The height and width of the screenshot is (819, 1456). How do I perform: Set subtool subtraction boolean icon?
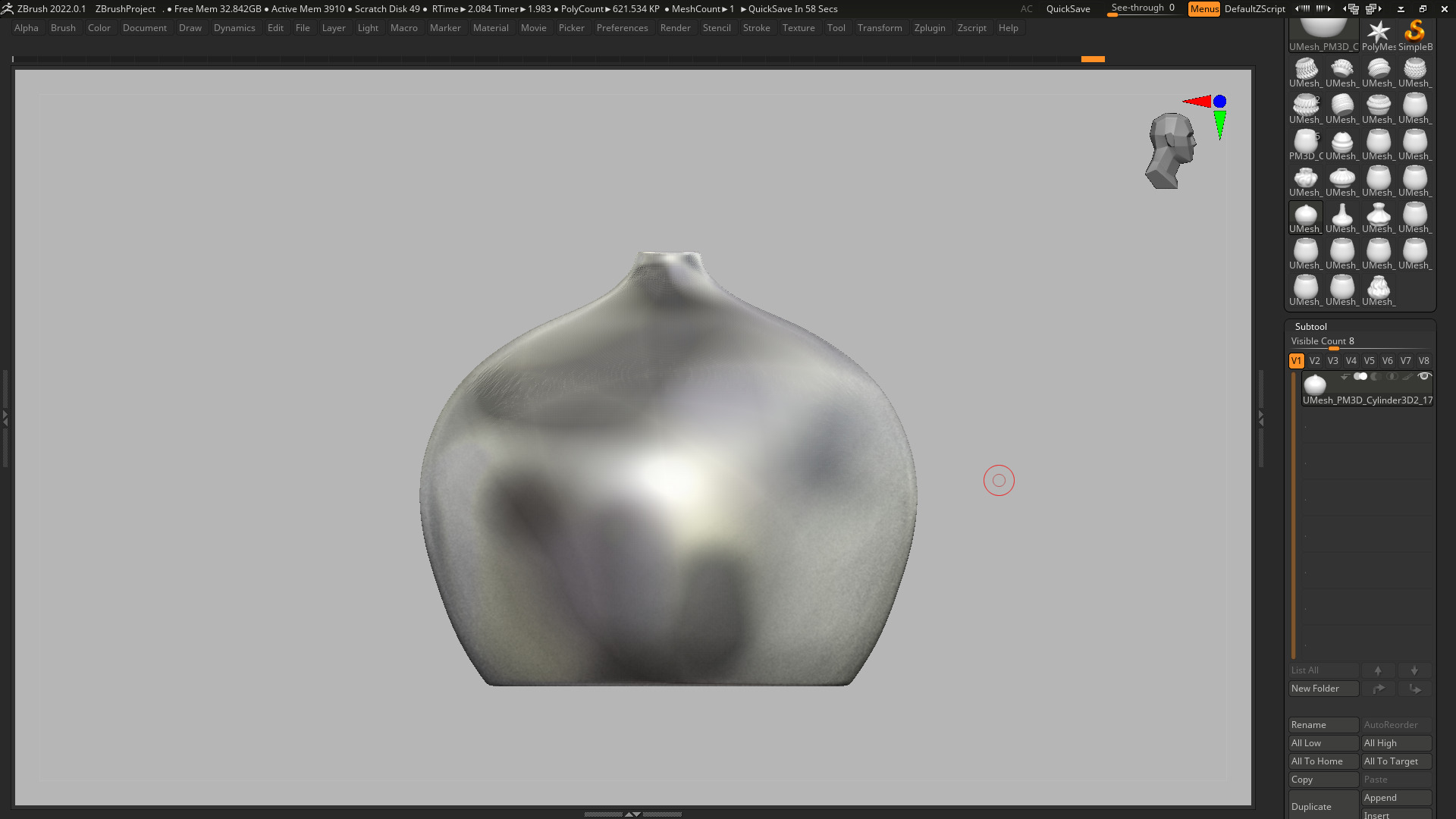tap(1376, 376)
